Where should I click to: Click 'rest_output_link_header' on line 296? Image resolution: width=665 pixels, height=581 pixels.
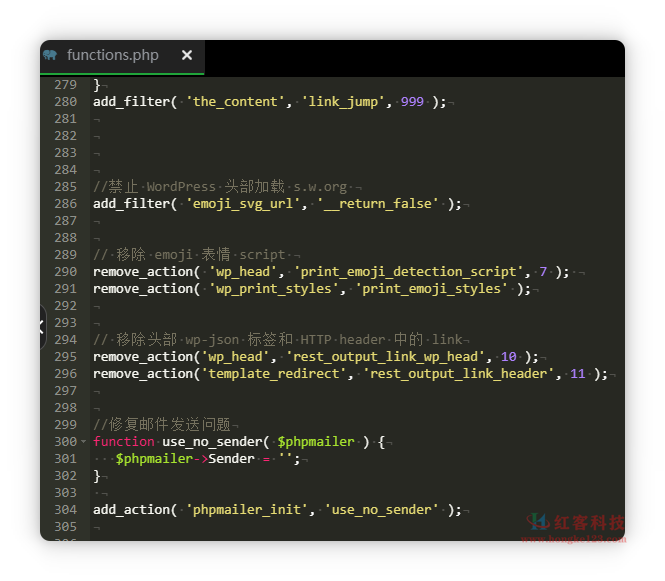tap(459, 374)
